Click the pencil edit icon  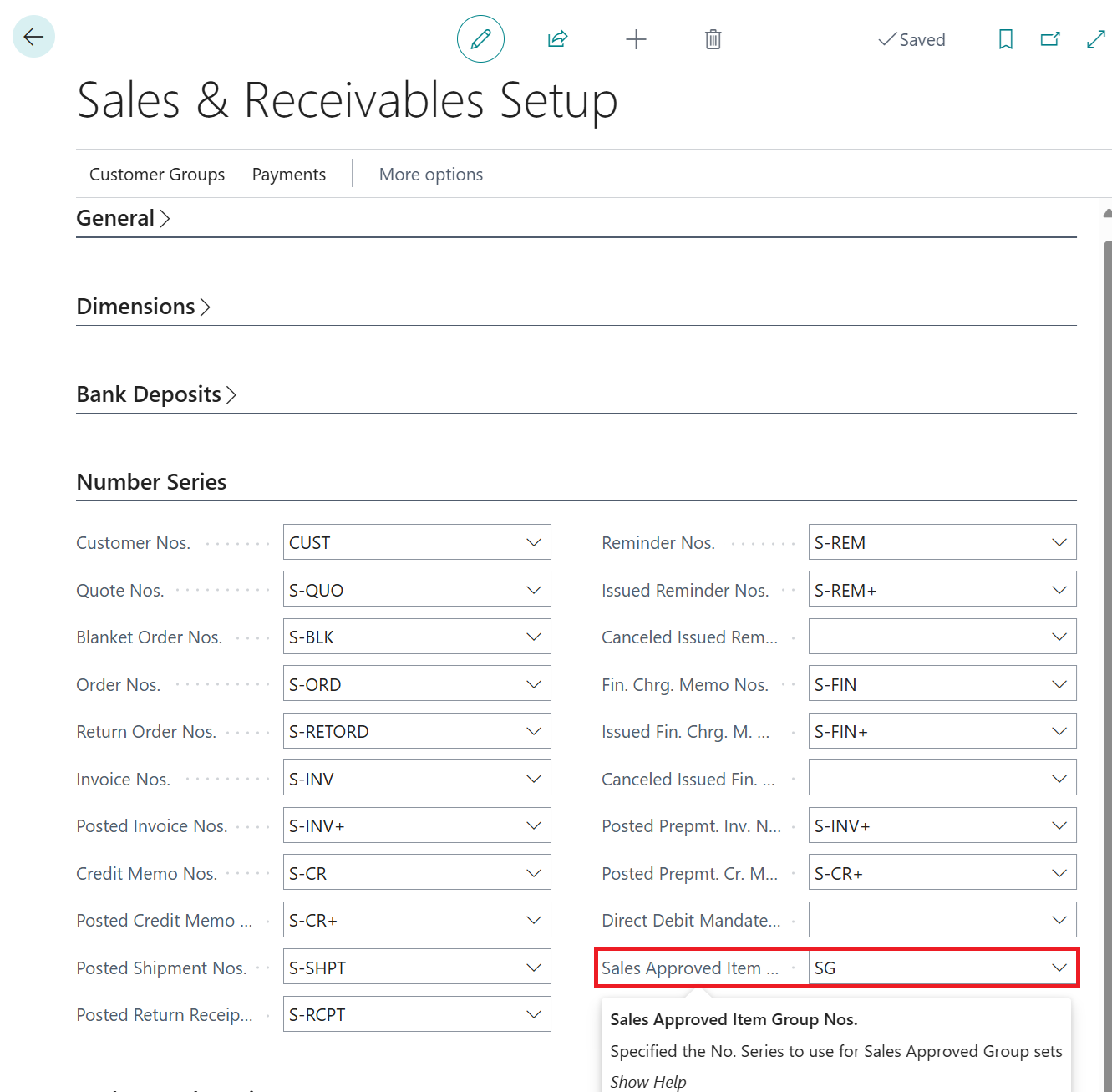tap(480, 39)
